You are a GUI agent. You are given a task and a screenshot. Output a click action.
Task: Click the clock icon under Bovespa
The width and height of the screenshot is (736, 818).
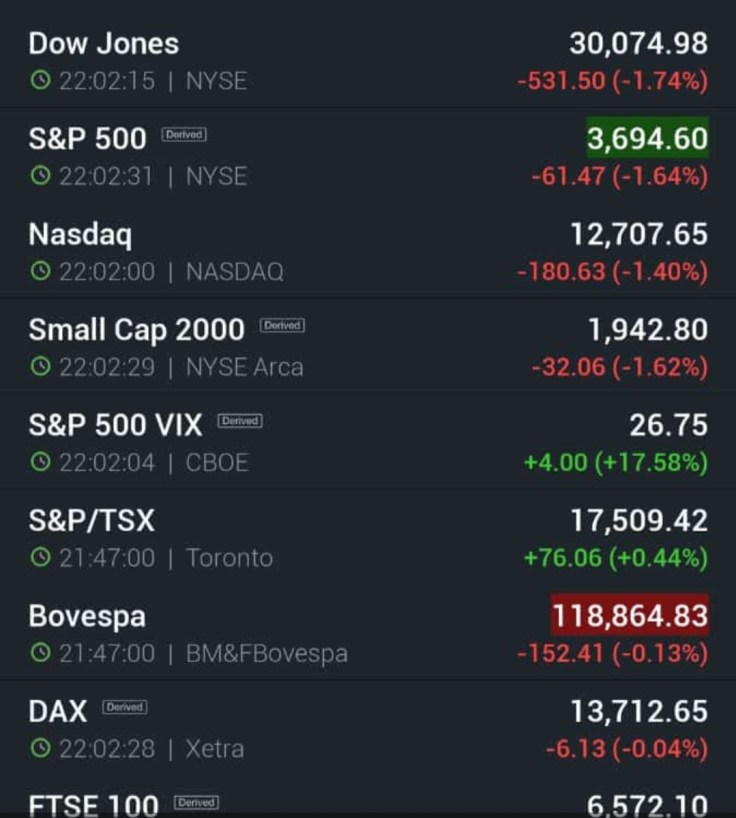pyautogui.click(x=40, y=653)
